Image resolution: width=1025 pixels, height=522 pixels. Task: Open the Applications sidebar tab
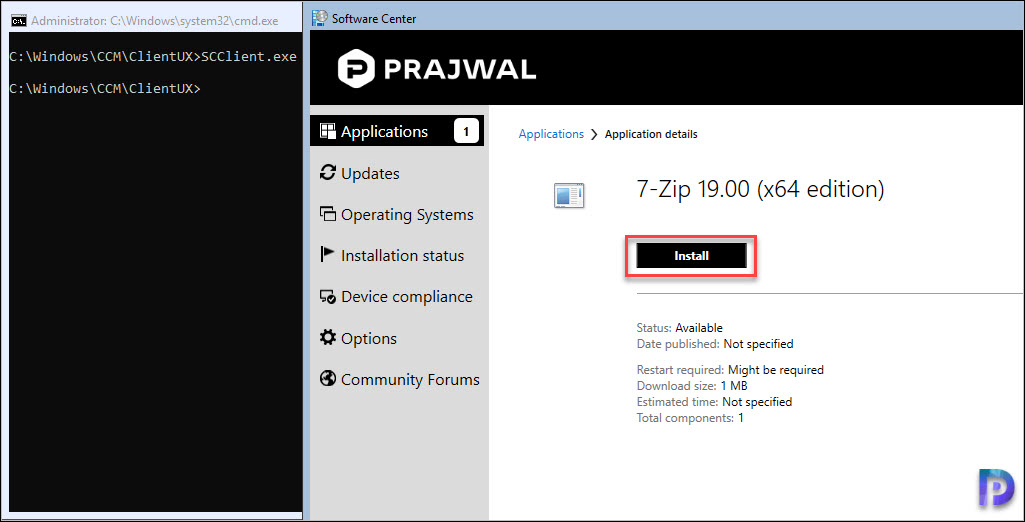click(x=397, y=131)
